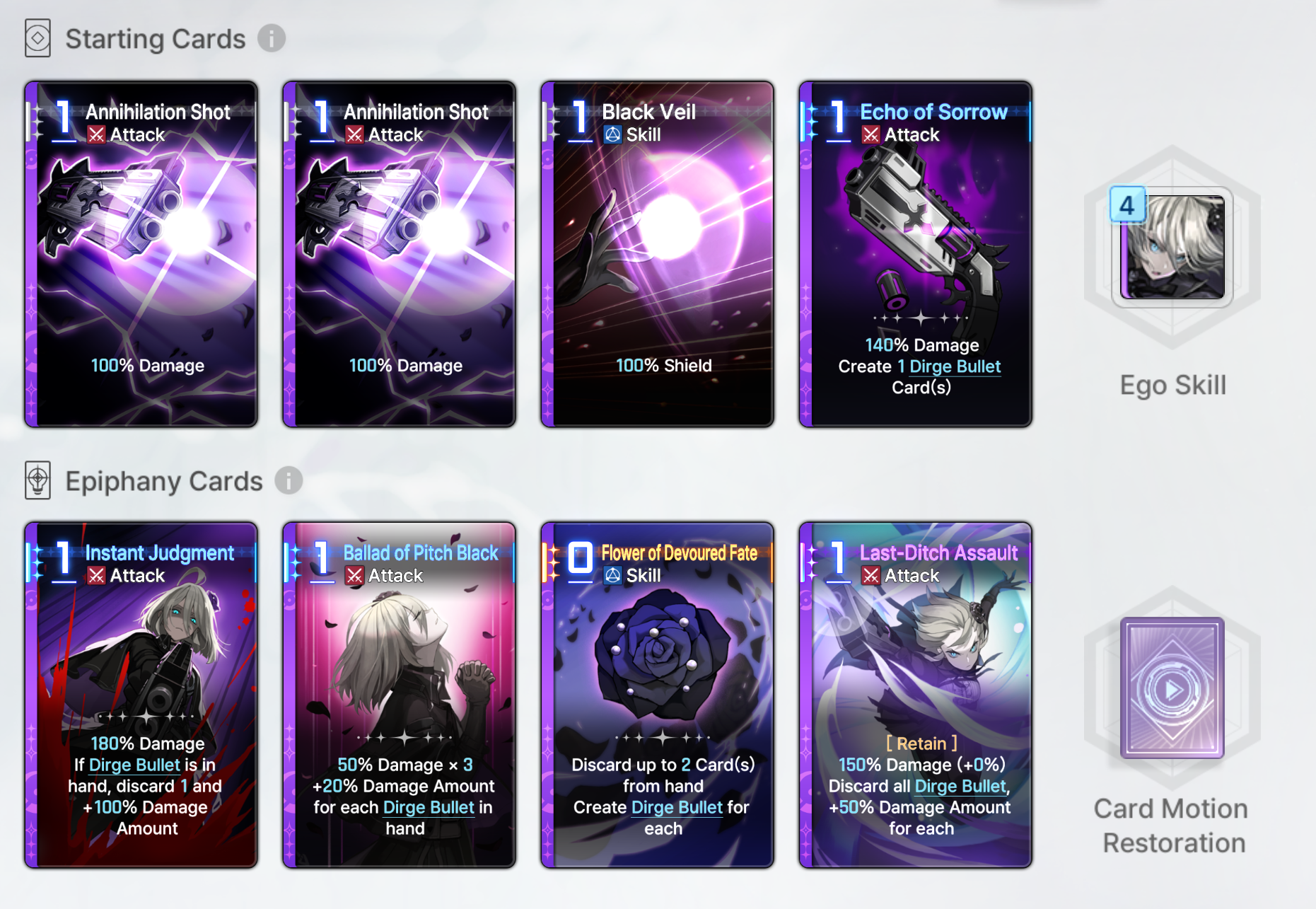Click the Starting Cards info icon

click(272, 37)
